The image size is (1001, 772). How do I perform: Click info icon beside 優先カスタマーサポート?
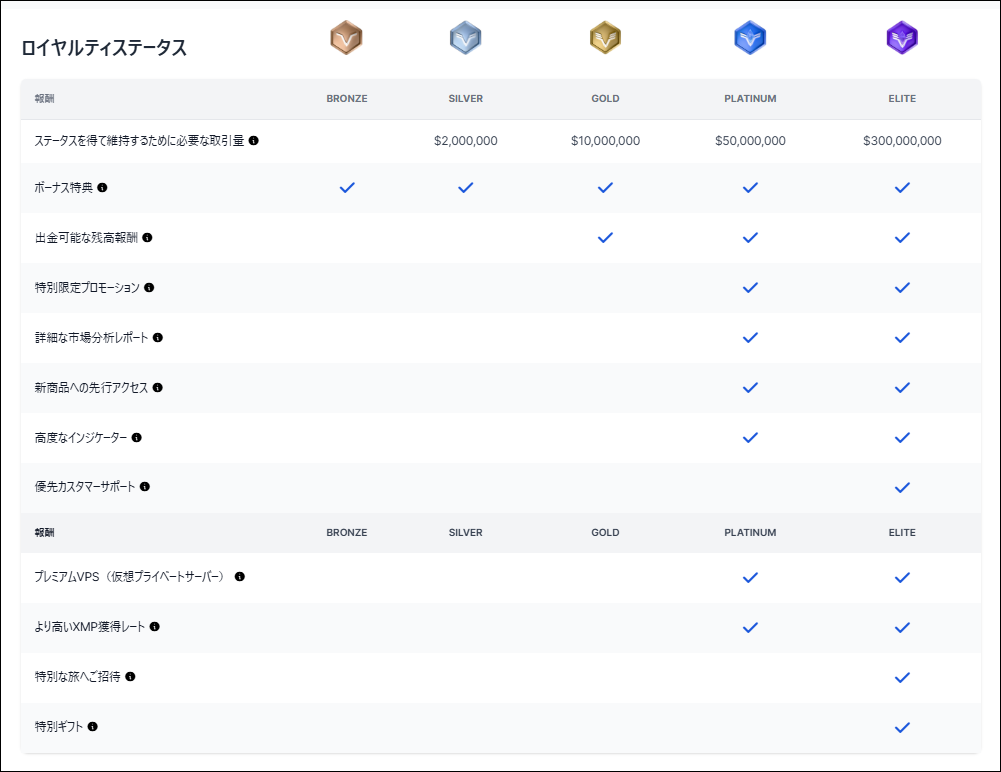[145, 487]
